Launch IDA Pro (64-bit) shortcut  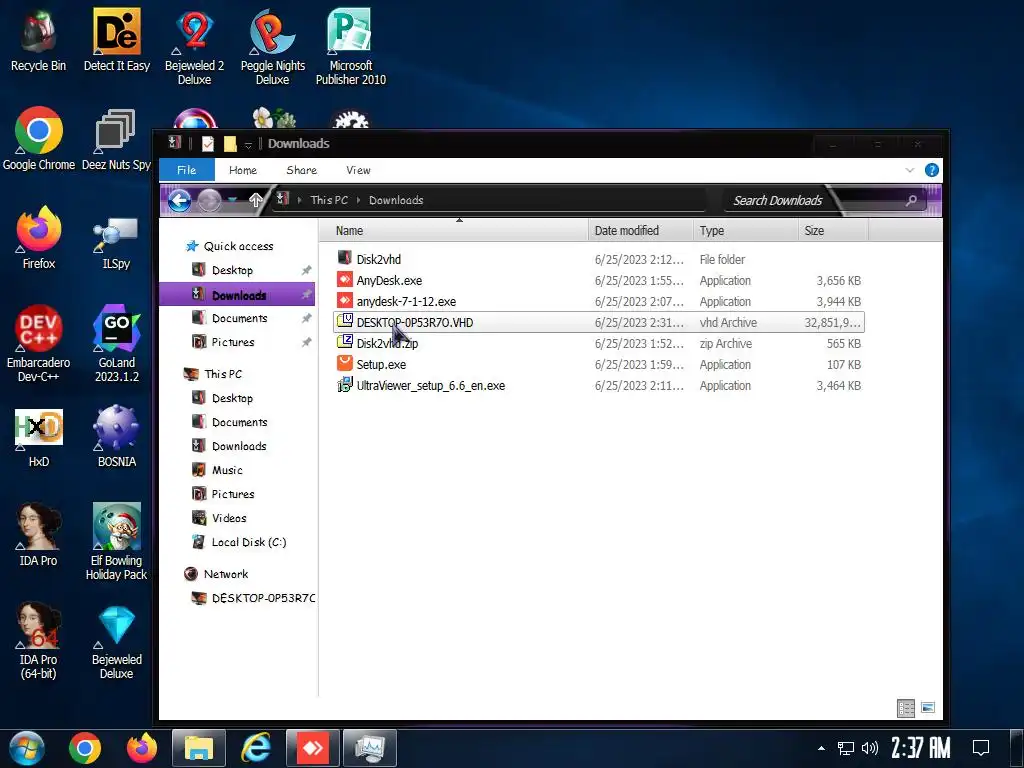[39, 640]
